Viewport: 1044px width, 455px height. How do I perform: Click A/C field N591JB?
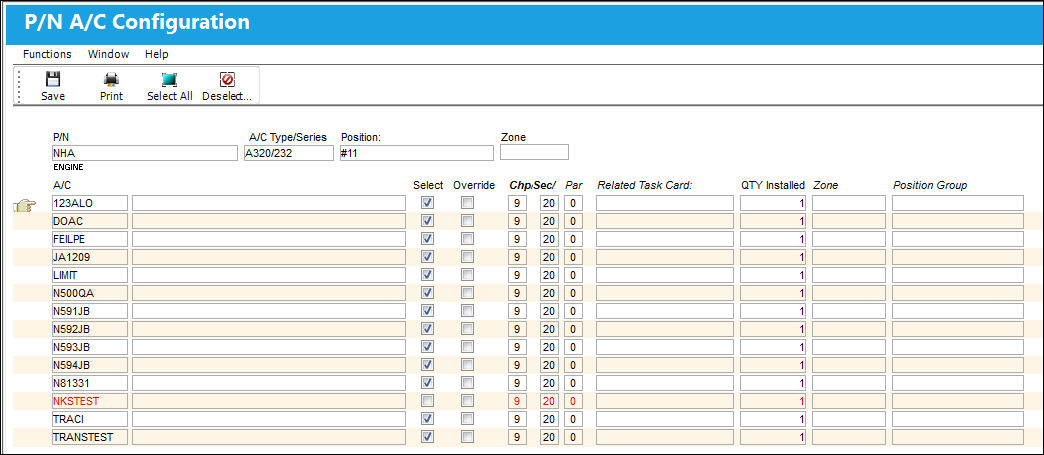pos(90,311)
